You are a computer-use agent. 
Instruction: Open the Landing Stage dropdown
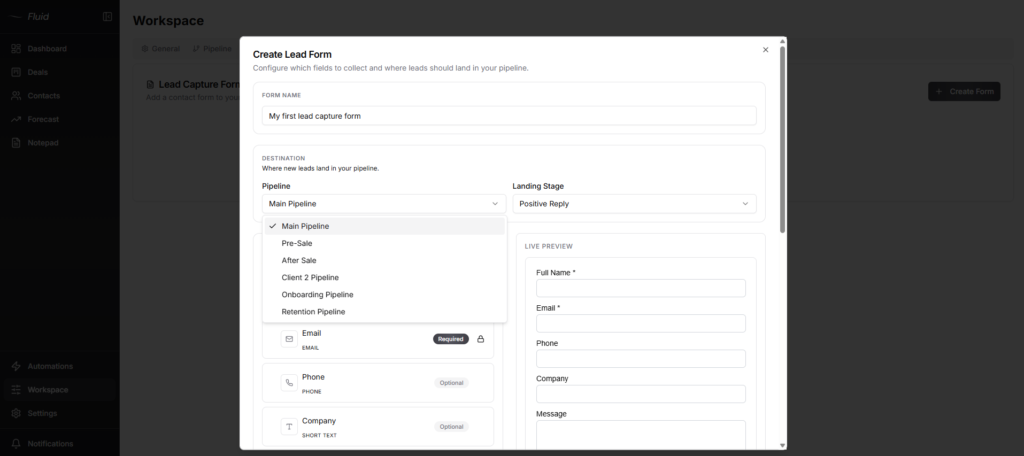click(x=634, y=204)
